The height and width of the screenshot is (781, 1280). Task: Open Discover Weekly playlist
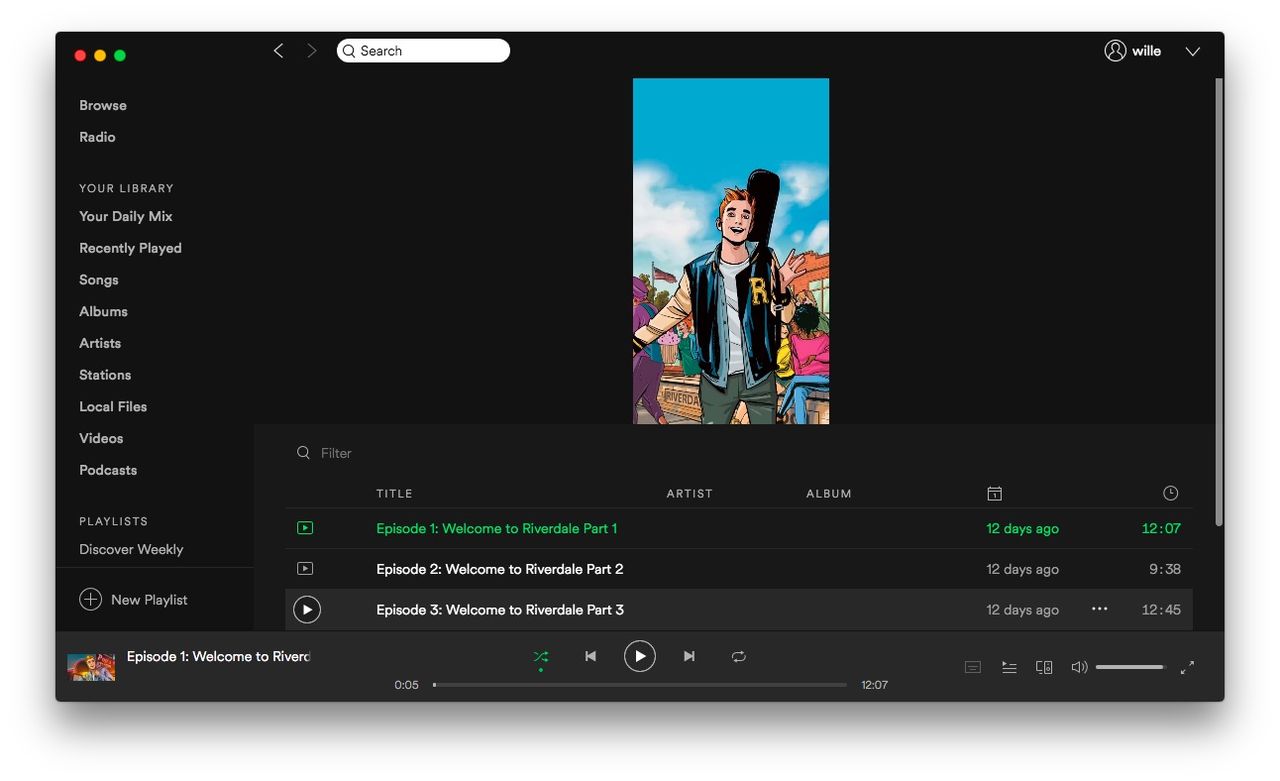[x=131, y=549]
